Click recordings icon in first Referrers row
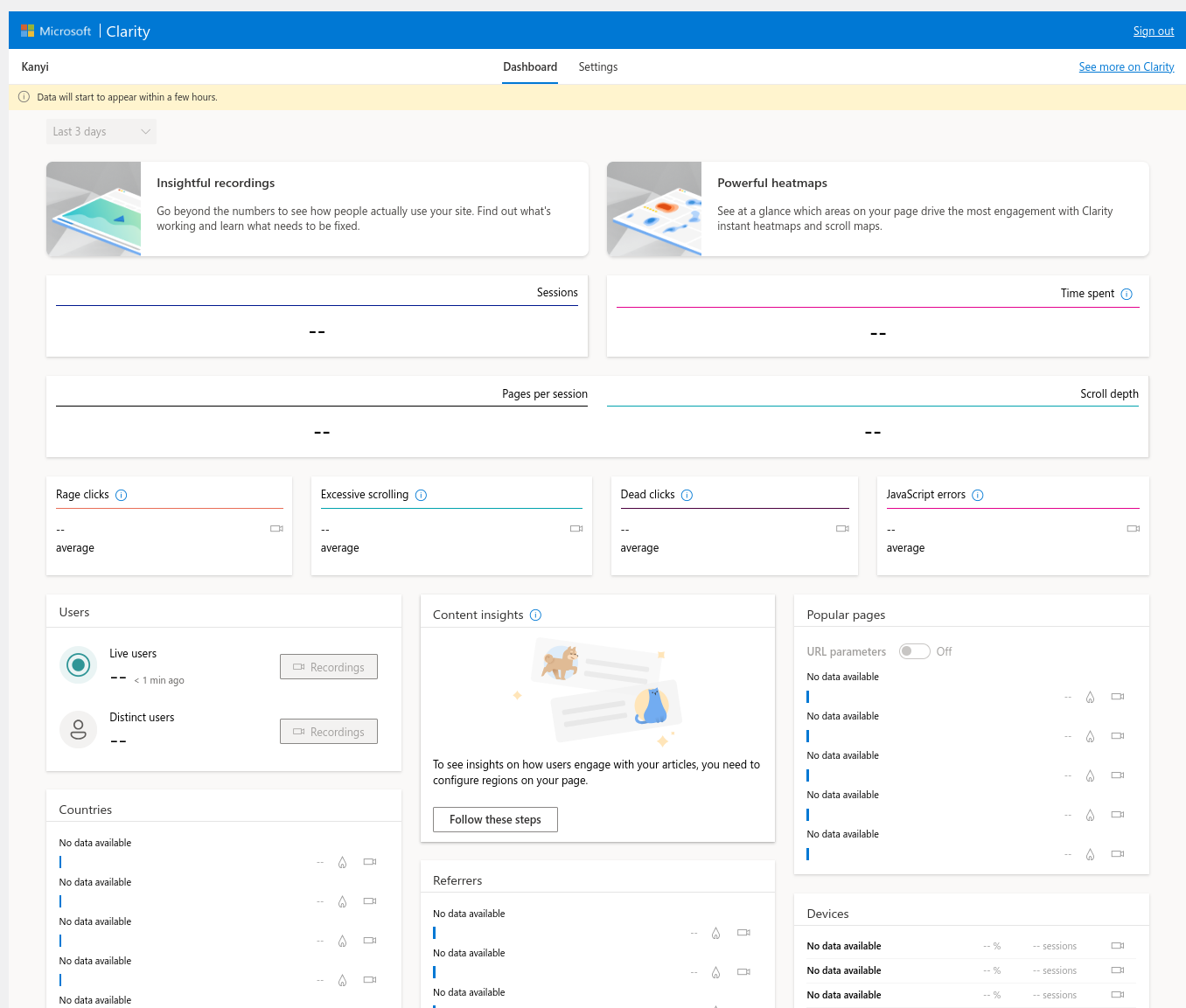Image resolution: width=1186 pixels, height=1008 pixels. 743,933
